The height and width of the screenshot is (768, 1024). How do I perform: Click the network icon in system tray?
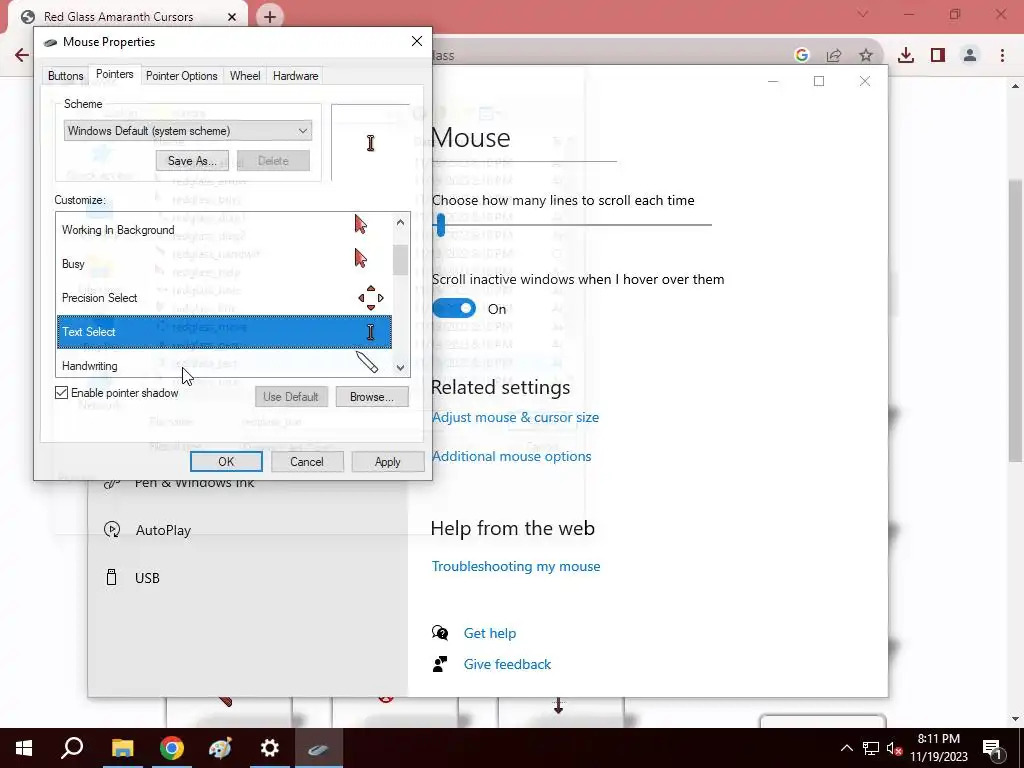coord(871,748)
